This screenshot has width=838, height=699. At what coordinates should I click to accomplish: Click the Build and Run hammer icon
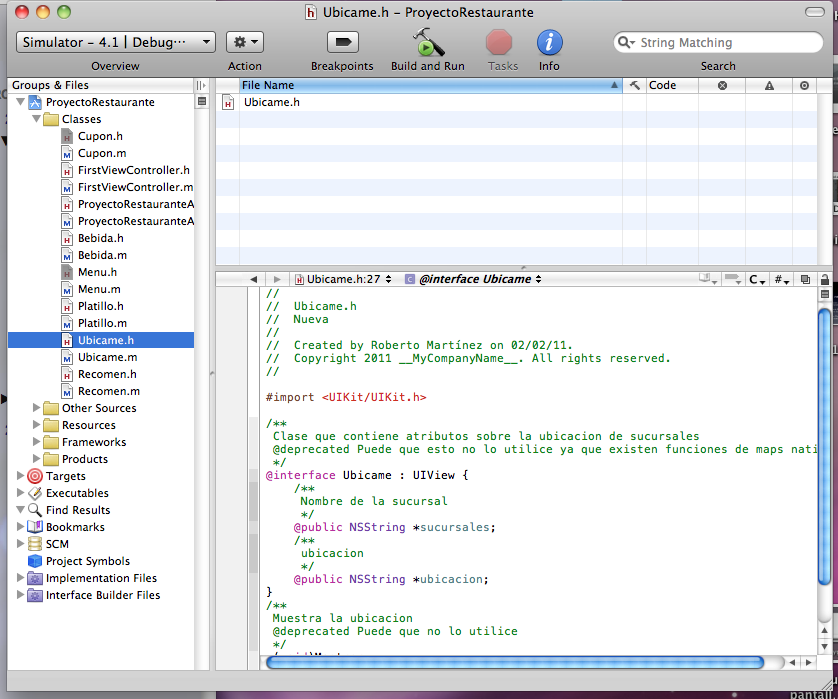point(428,42)
